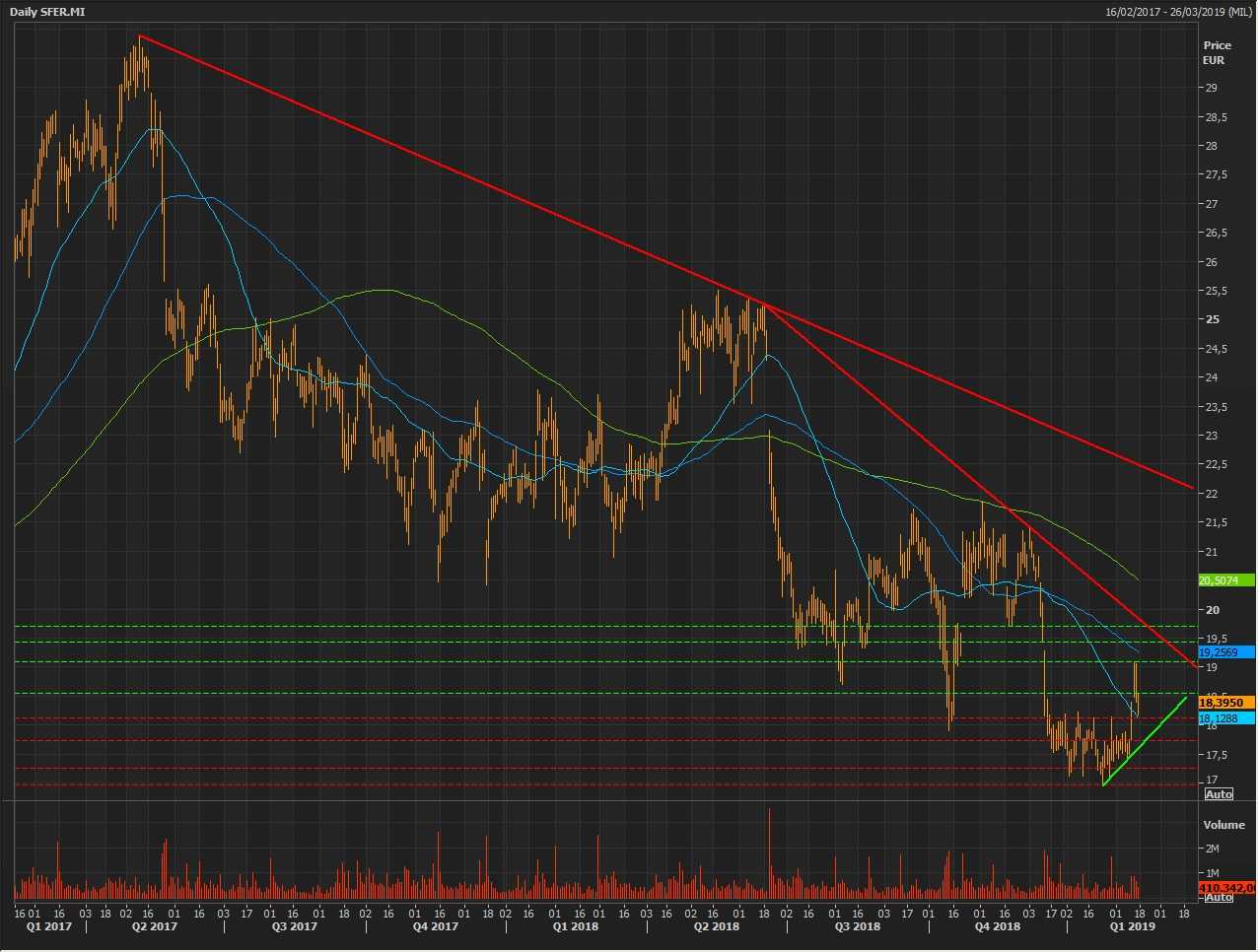The image size is (1258, 952).
Task: Click the Volume panel label
Action: coord(1223,825)
